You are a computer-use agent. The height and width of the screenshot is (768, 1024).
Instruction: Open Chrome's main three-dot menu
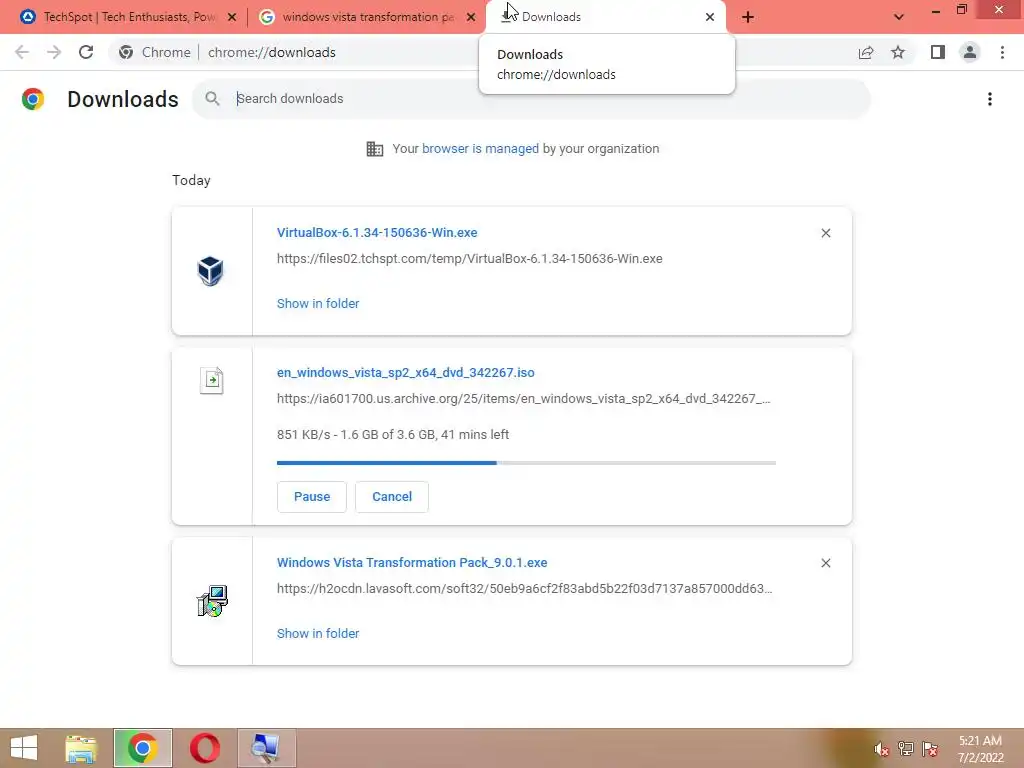[x=1002, y=52]
